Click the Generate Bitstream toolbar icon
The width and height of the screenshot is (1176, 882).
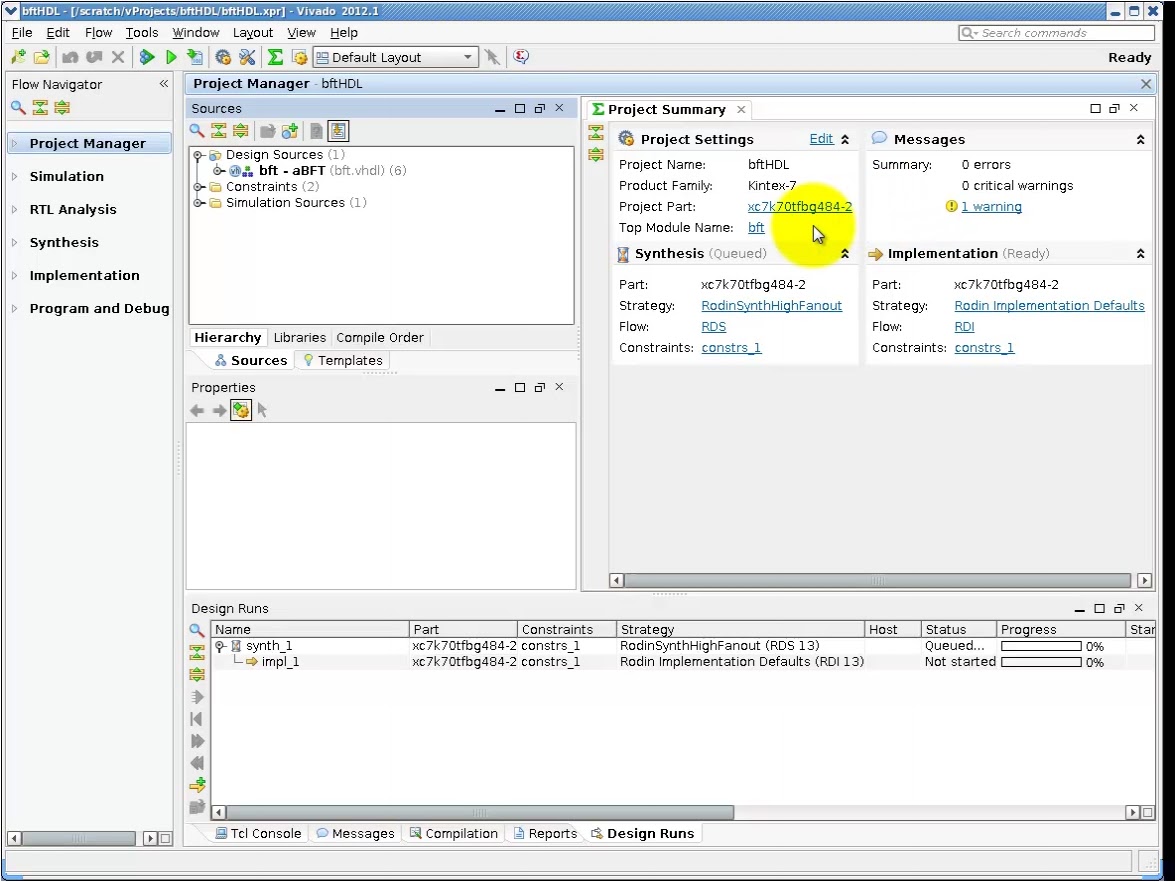[195, 57]
